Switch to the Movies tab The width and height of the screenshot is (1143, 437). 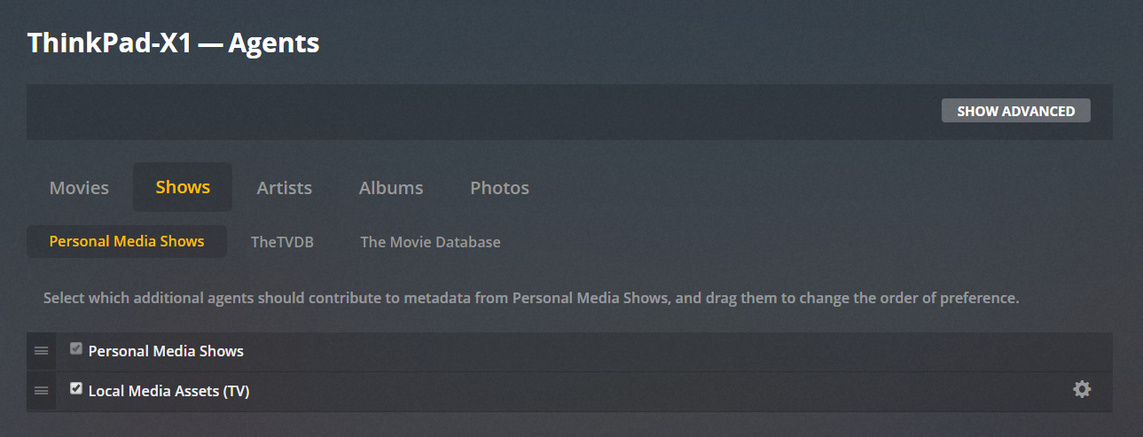(79, 187)
